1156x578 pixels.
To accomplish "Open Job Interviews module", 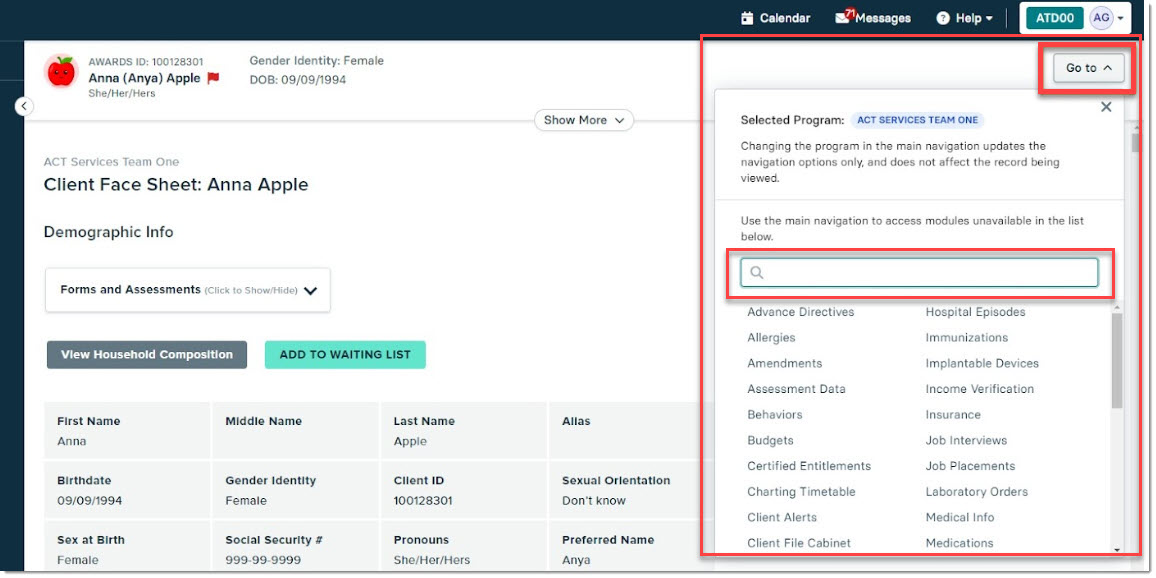I will click(x=967, y=441).
